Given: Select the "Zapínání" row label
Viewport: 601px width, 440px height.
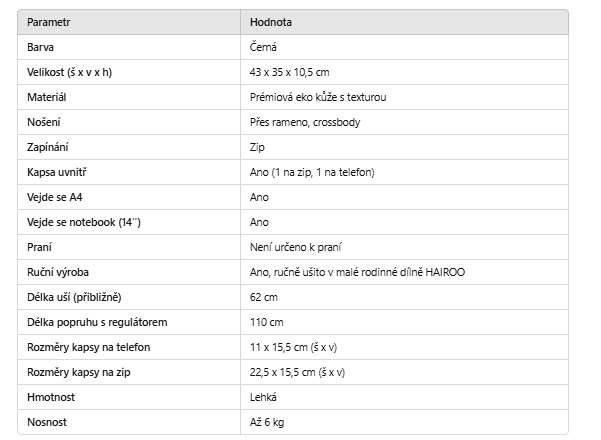Looking at the screenshot, I should pyautogui.click(x=49, y=147).
